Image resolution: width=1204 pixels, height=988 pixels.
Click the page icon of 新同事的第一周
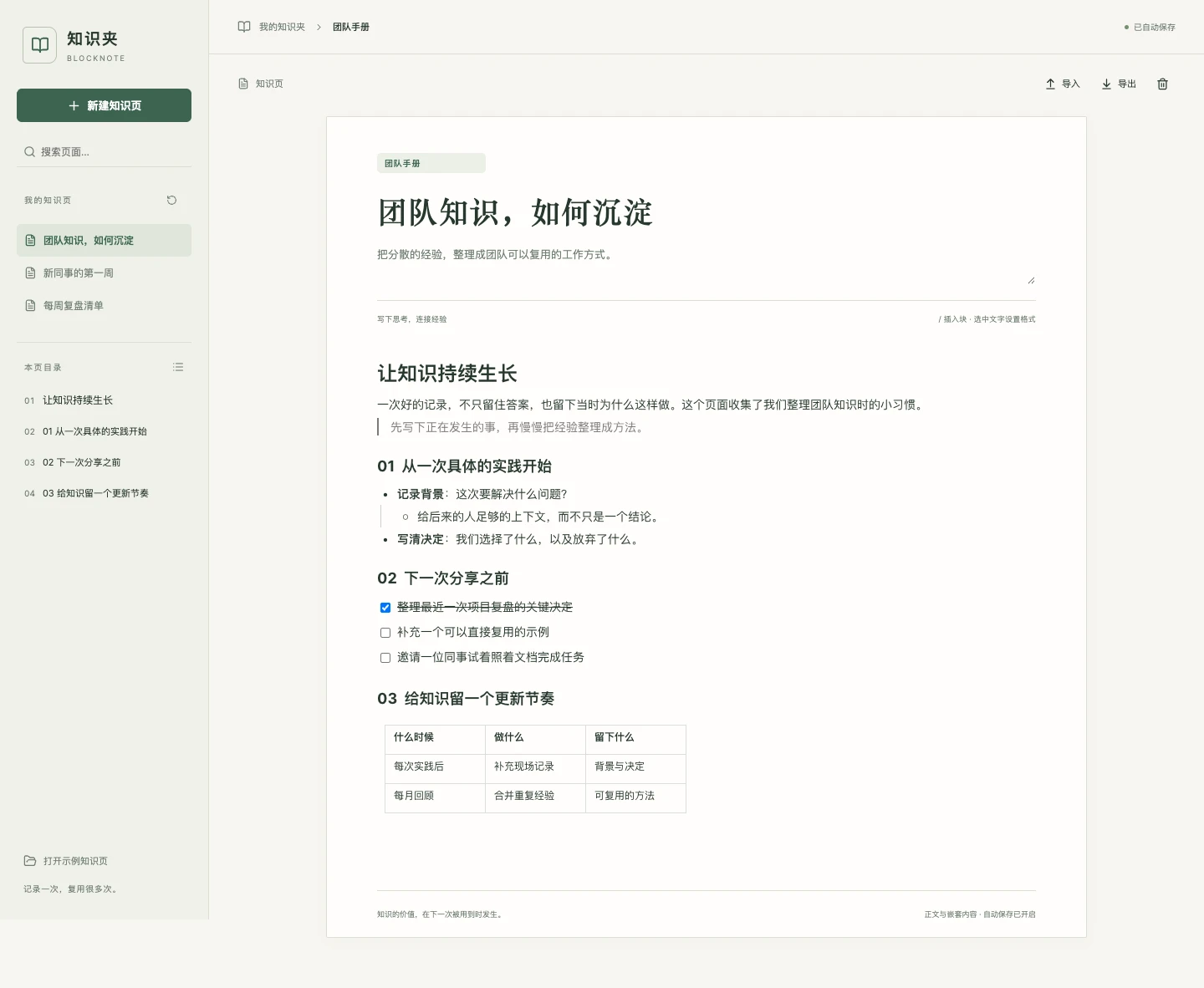click(x=30, y=273)
